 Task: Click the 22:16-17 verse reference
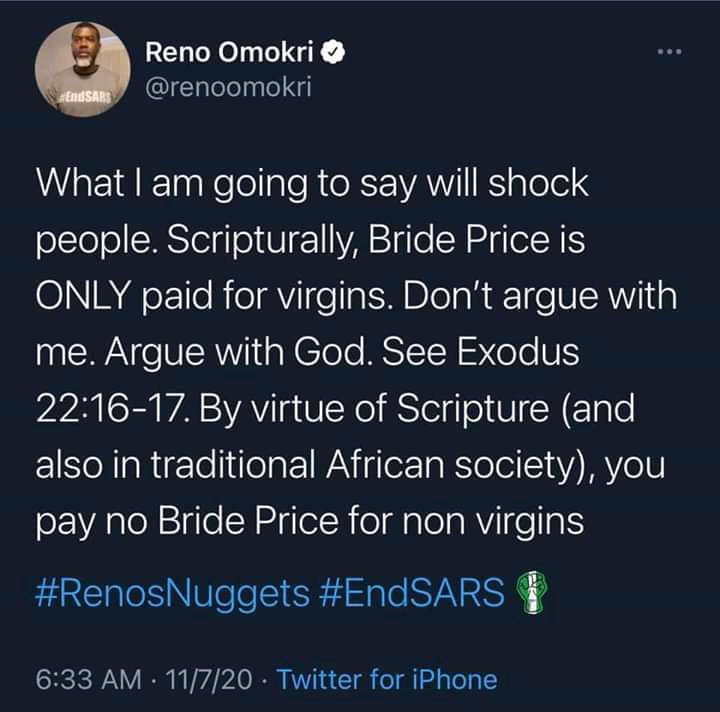(112, 409)
